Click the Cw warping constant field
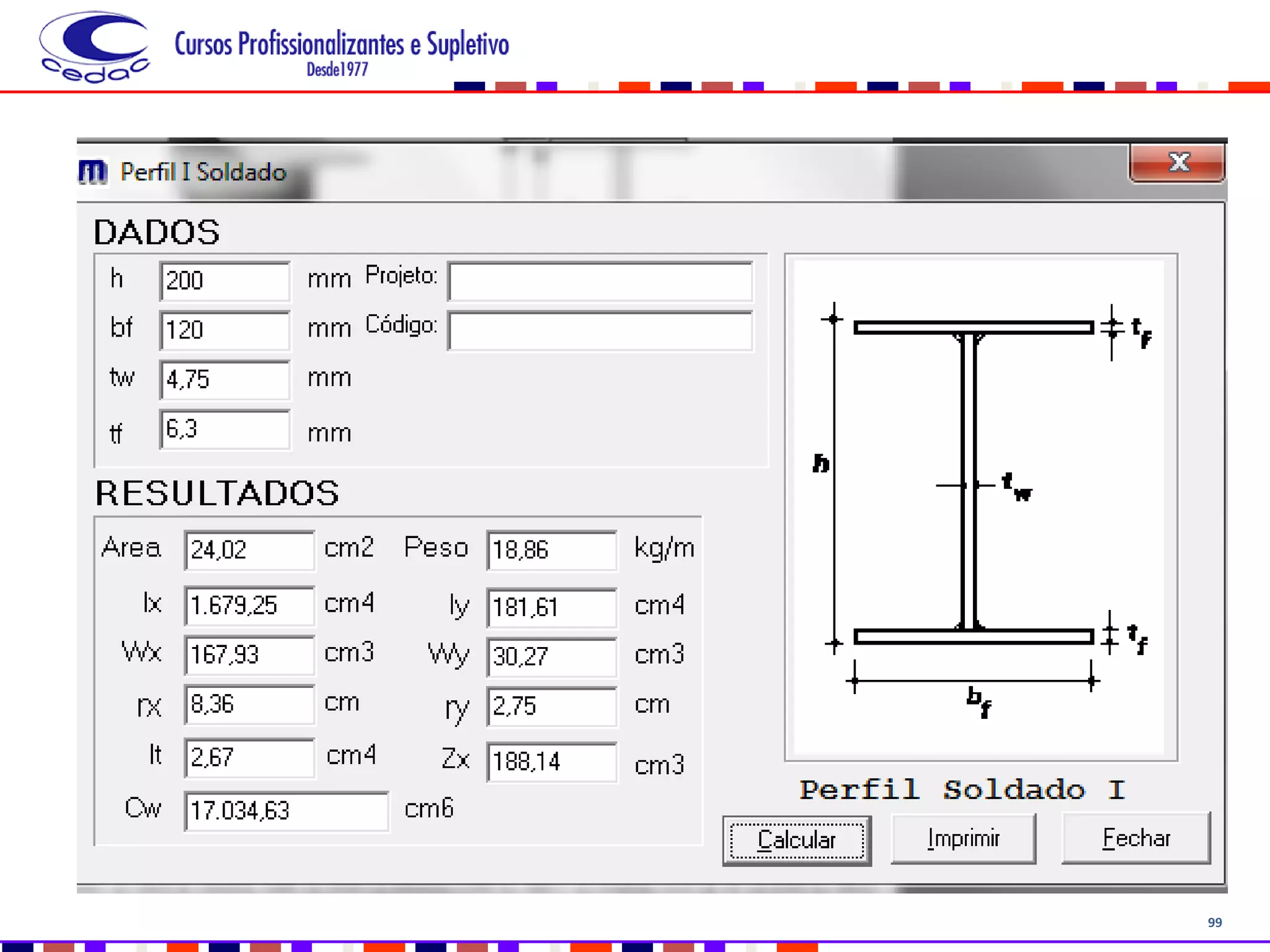This screenshot has height=952, width=1270. [286, 811]
